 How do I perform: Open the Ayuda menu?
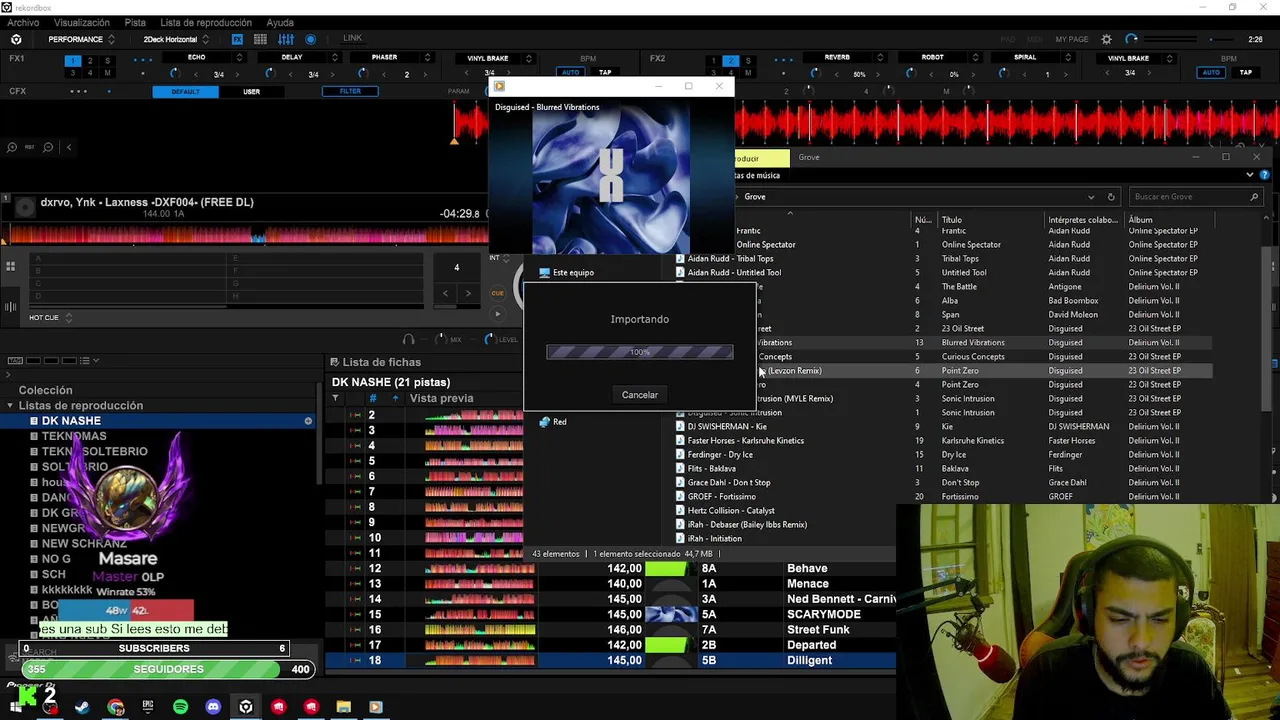tap(280, 22)
